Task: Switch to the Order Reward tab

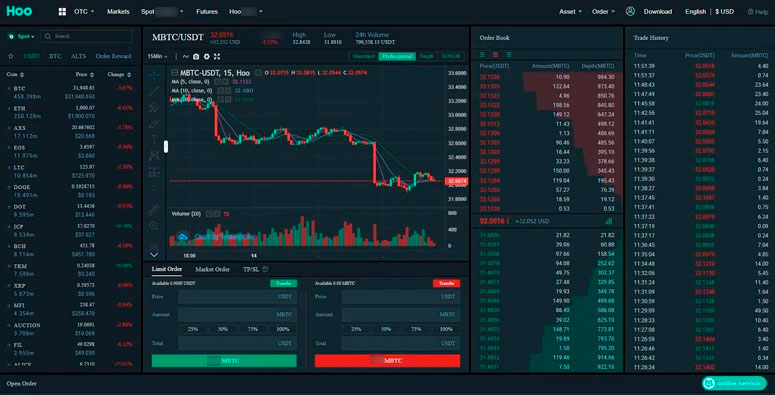Action: pos(113,56)
